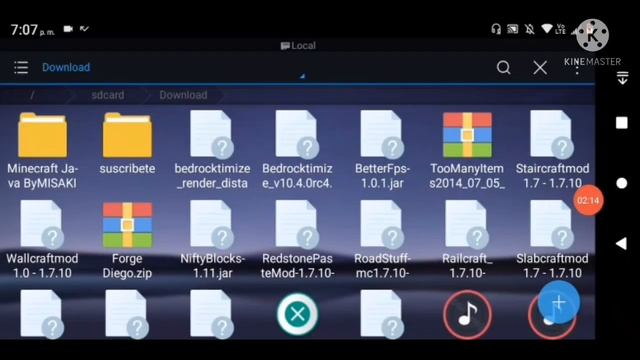Expand the Local storage selector
The width and height of the screenshot is (640, 360).
coord(298,45)
